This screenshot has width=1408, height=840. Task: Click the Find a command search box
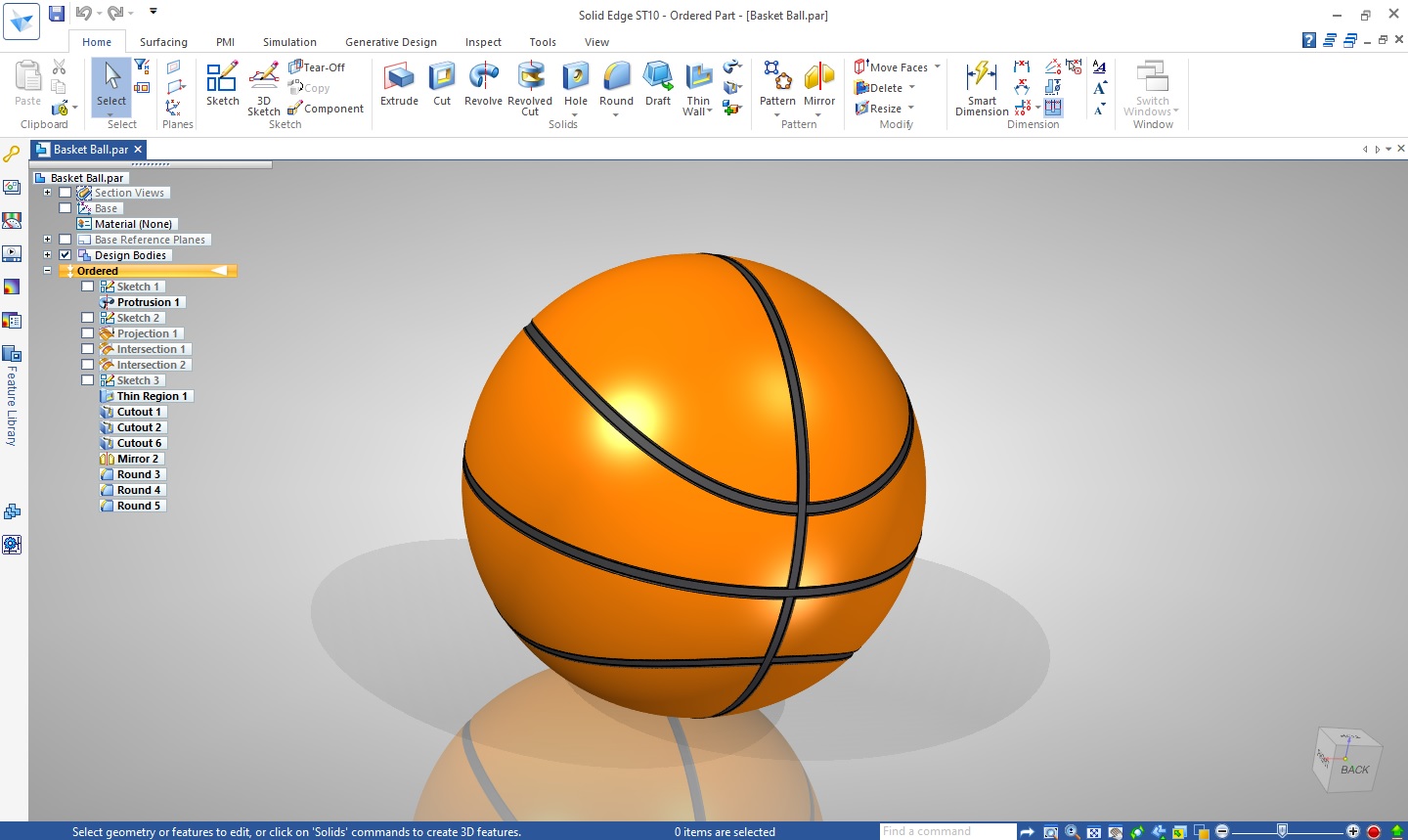point(946,831)
